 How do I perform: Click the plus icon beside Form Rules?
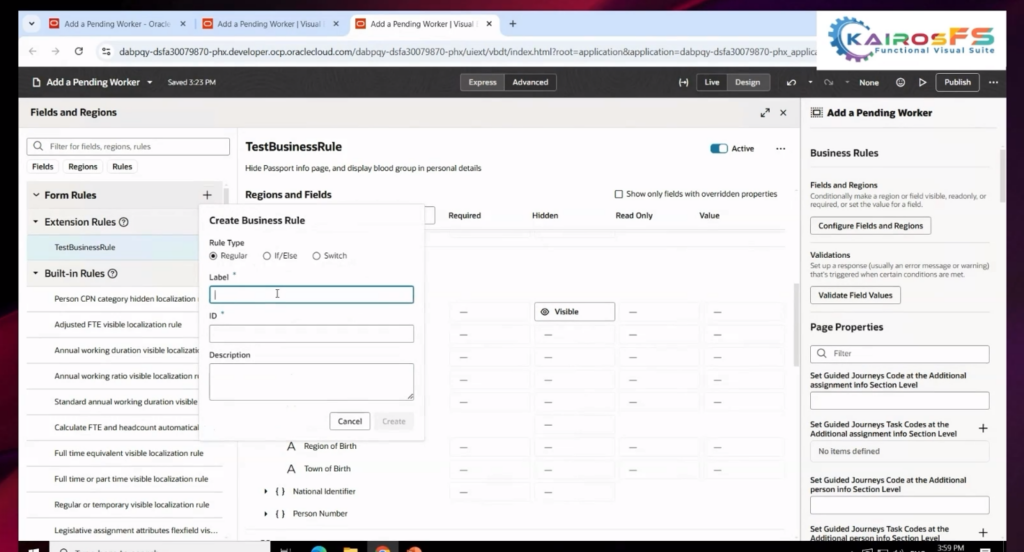pos(207,195)
